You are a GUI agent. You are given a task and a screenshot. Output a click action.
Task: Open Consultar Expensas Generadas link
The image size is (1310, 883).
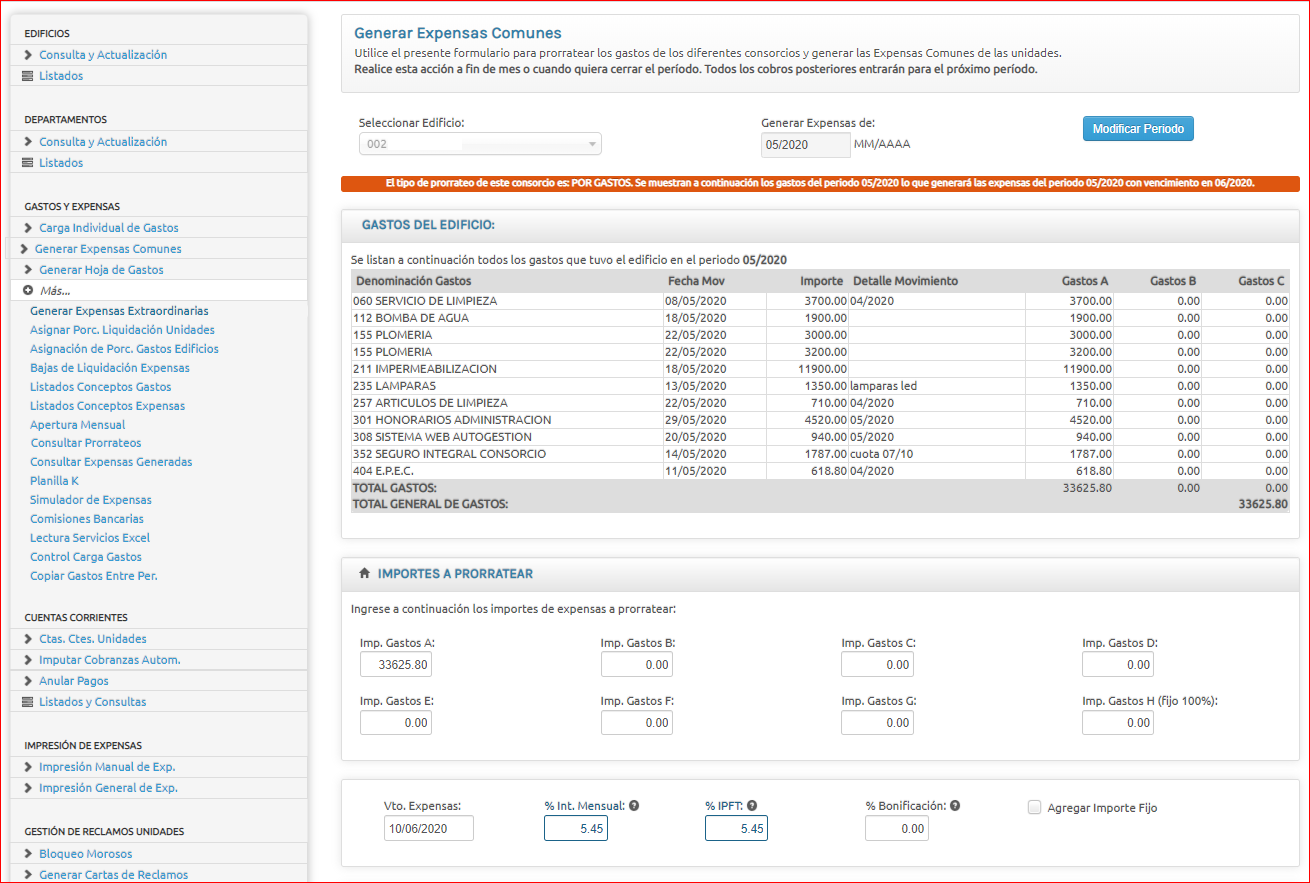(111, 462)
